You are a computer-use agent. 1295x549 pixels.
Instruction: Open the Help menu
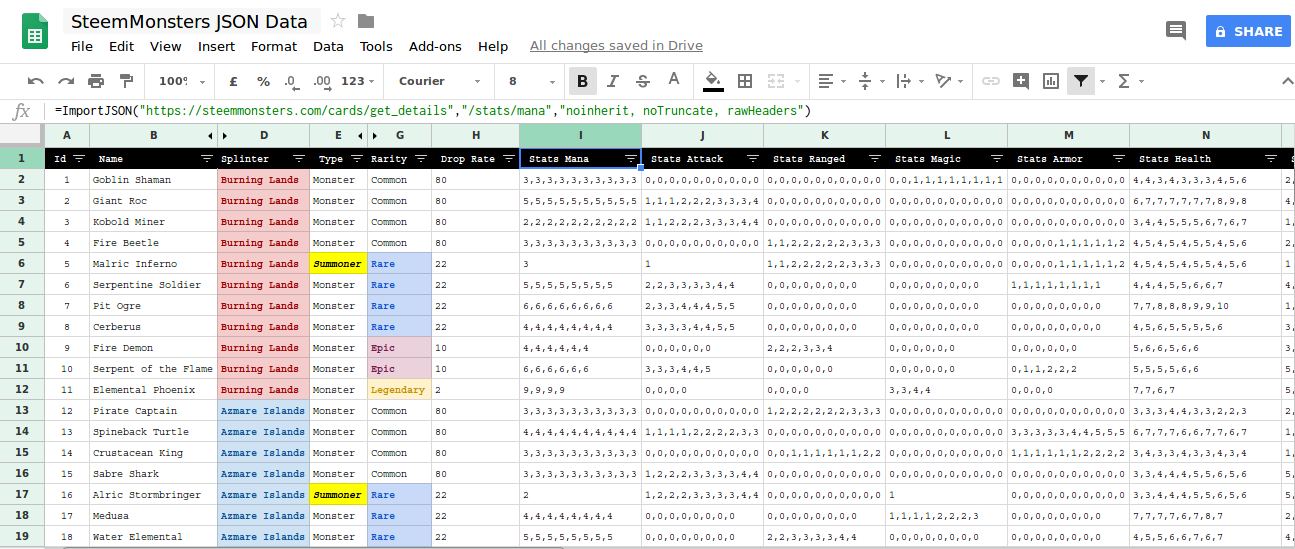(493, 46)
